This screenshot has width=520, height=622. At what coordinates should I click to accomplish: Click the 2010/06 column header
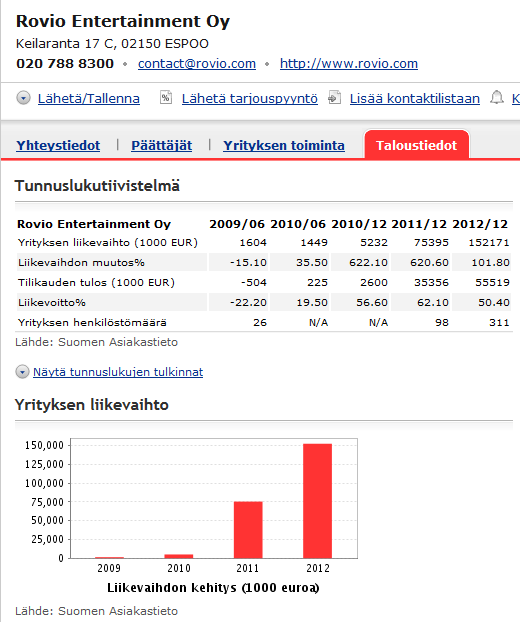(298, 224)
